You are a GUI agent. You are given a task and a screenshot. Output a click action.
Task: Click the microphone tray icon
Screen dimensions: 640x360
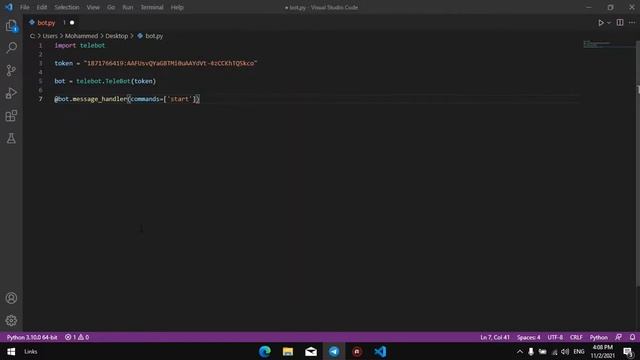point(531,351)
